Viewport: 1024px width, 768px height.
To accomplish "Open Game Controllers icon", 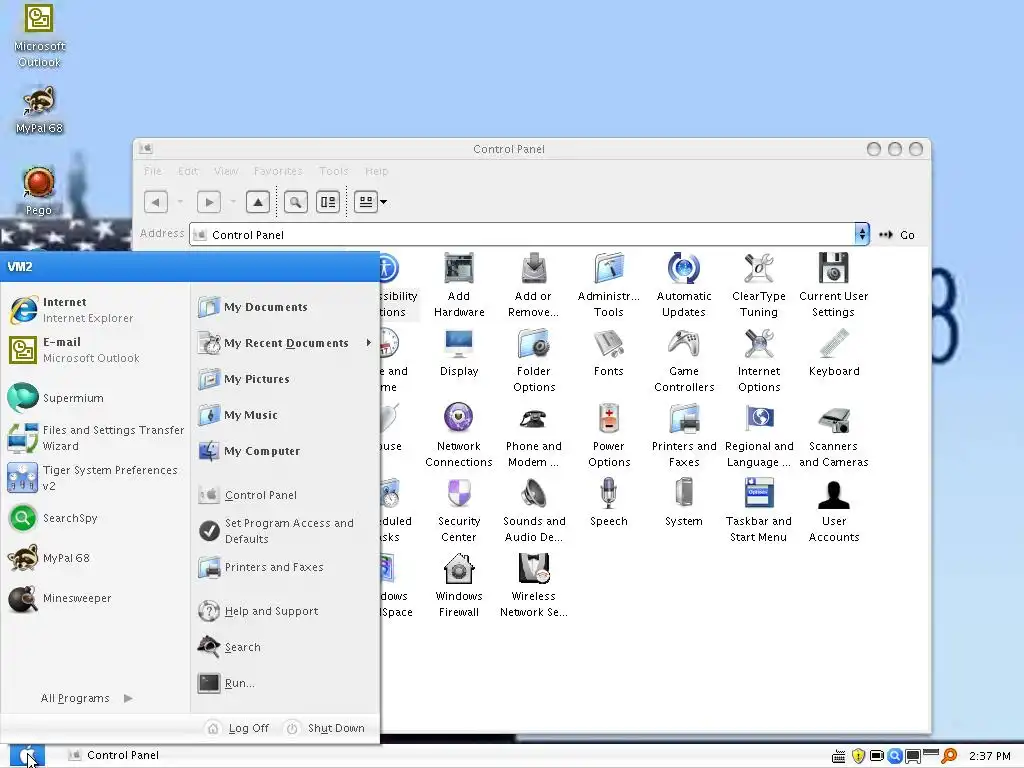I will pos(684,360).
